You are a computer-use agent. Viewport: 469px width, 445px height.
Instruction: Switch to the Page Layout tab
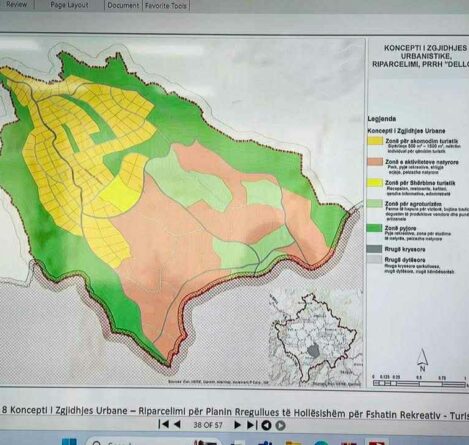[69, 5]
